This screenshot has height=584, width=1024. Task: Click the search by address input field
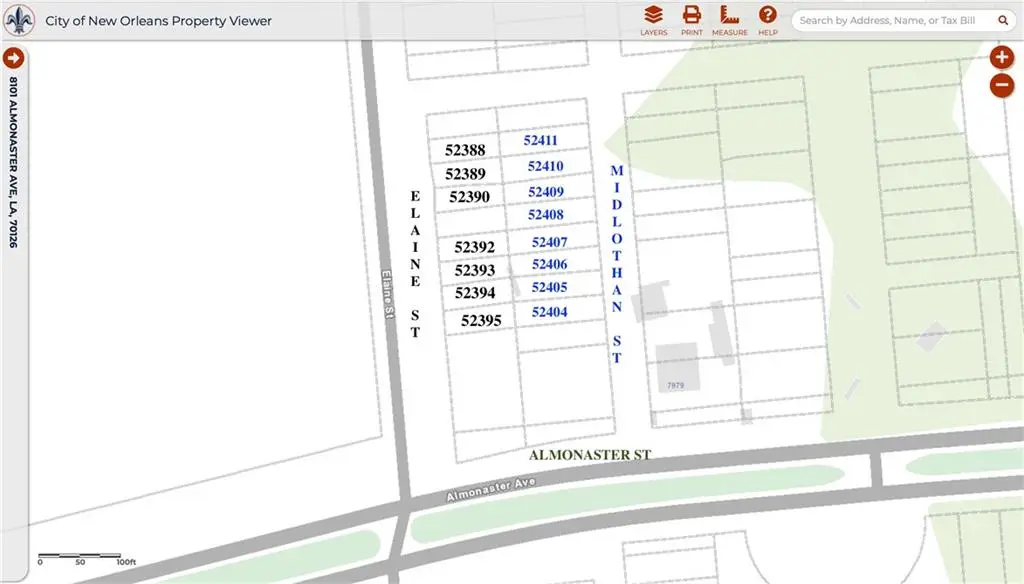pyautogui.click(x=890, y=19)
